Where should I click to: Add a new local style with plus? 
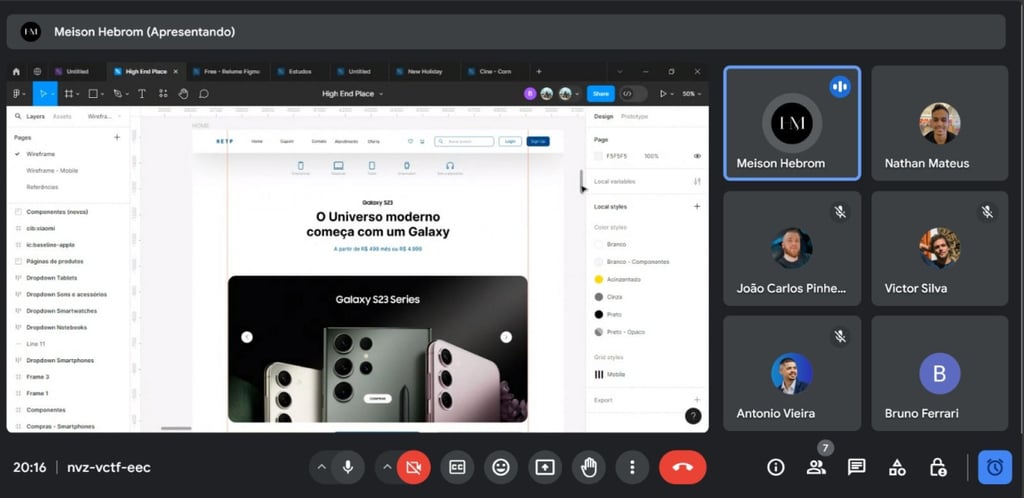(x=697, y=206)
